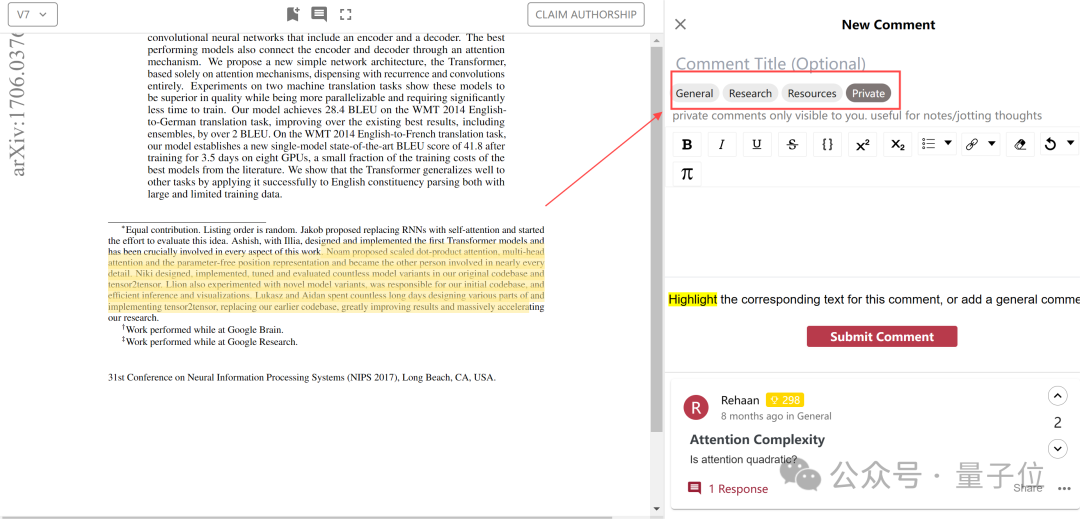Select the Private comment tag
1080x519 pixels.
click(868, 93)
